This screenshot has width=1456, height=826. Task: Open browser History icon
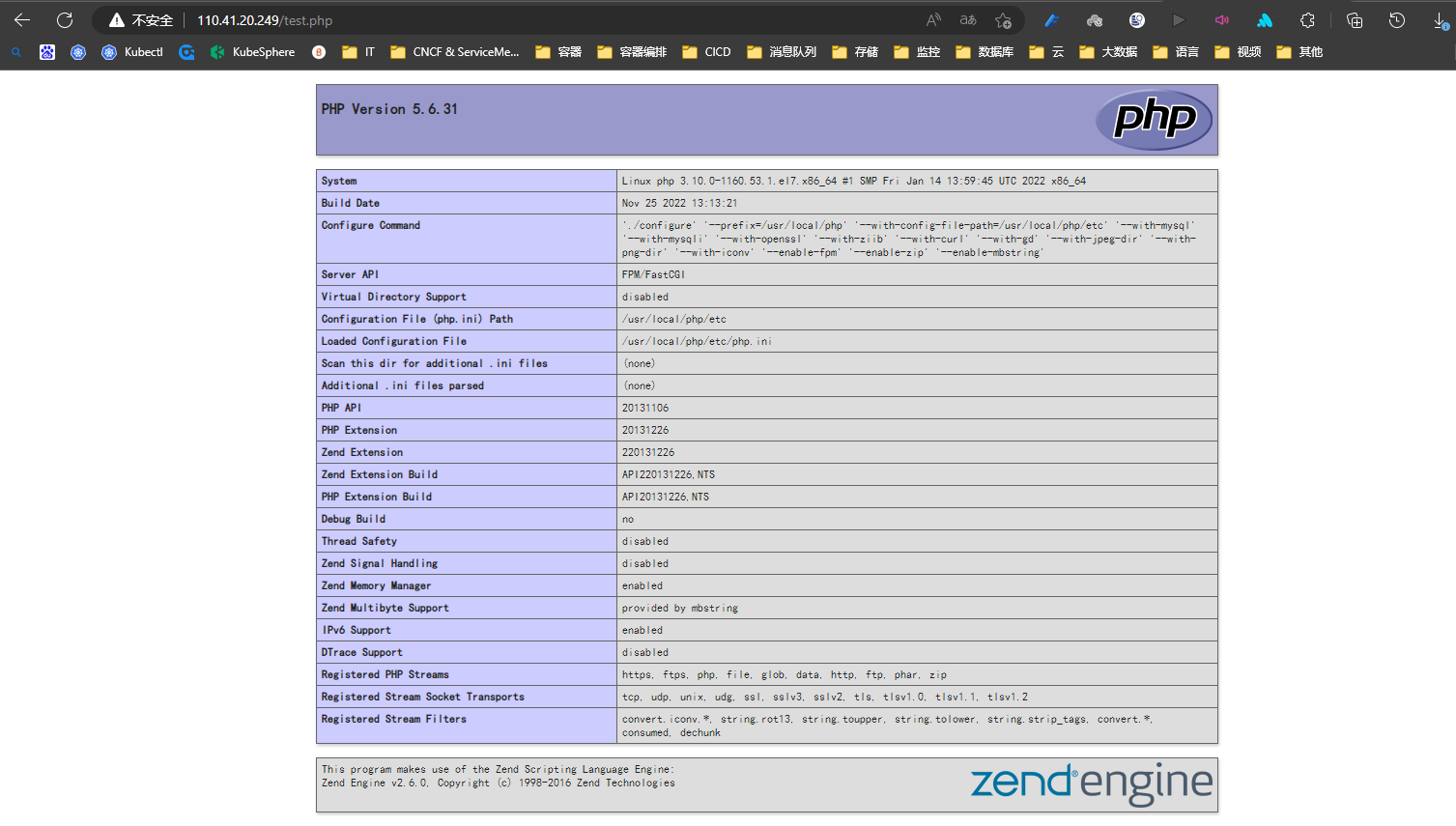click(x=1397, y=20)
